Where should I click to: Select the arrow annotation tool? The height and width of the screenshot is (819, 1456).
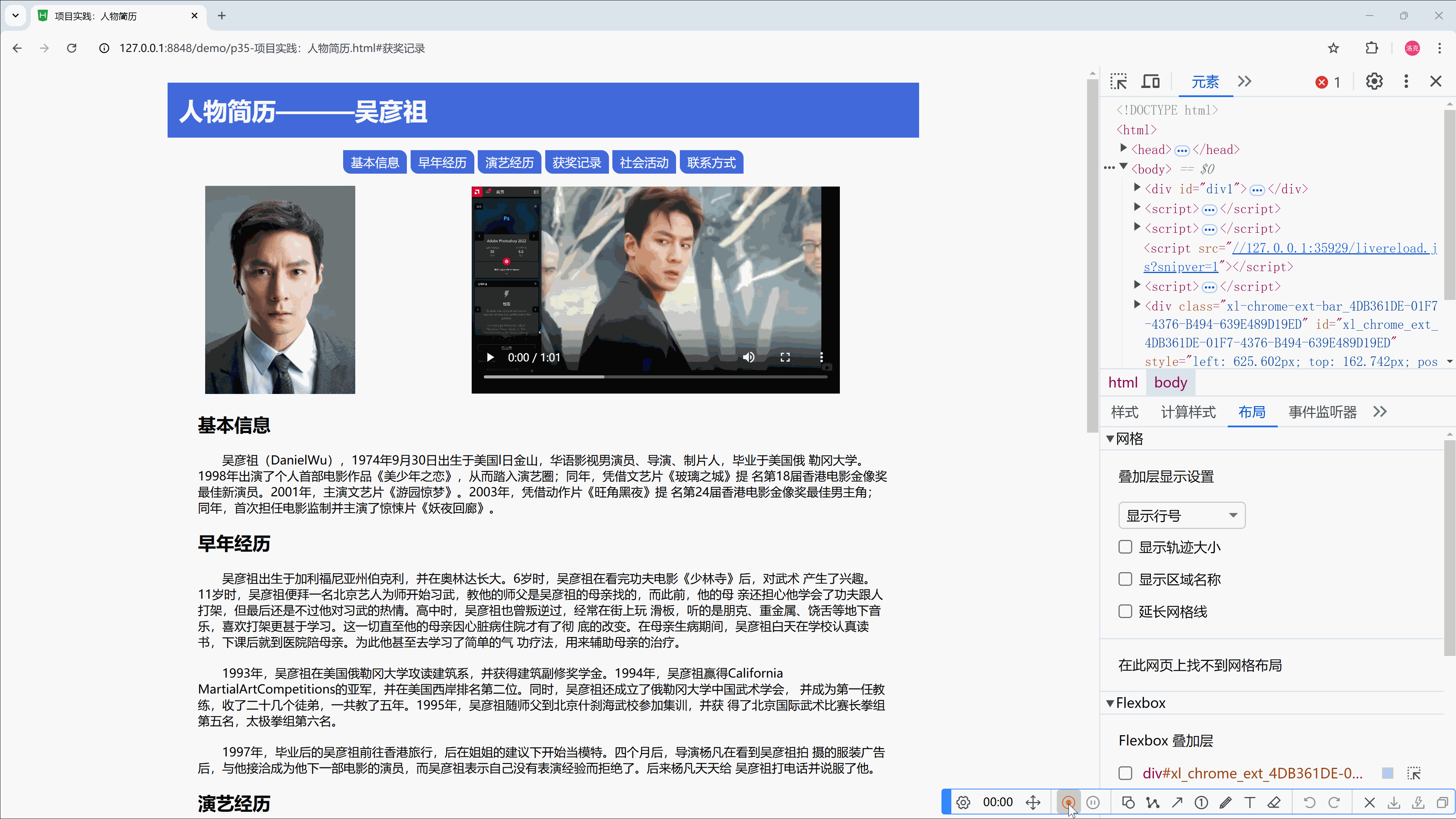1177,802
